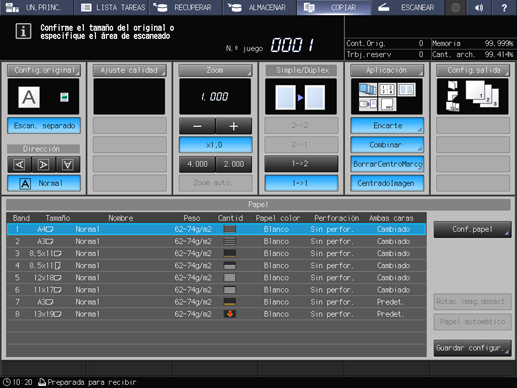Image resolution: width=517 pixels, height=388 pixels.
Task: Click the Papel section header
Action: pos(258,205)
